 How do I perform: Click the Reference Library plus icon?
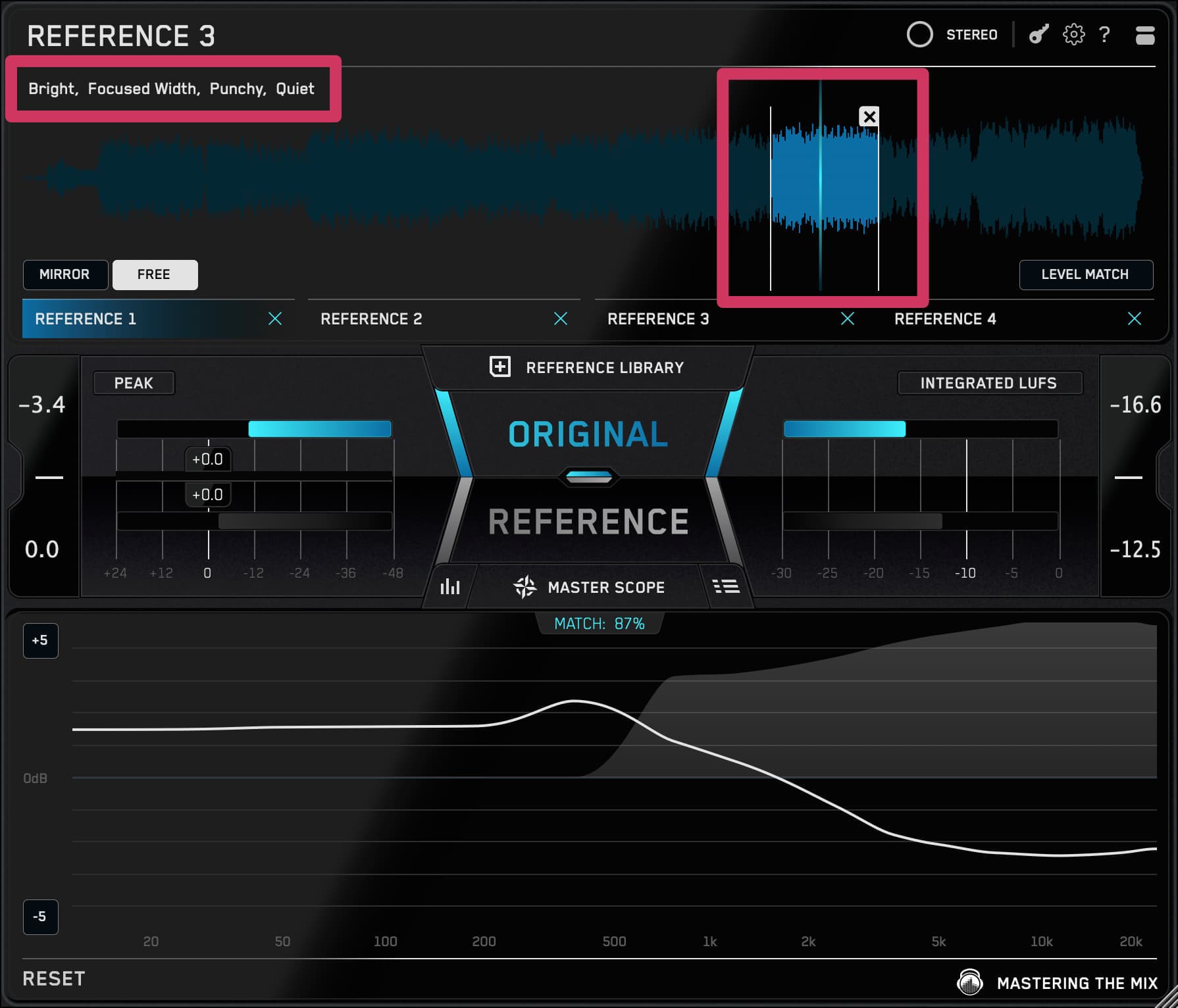(x=500, y=367)
